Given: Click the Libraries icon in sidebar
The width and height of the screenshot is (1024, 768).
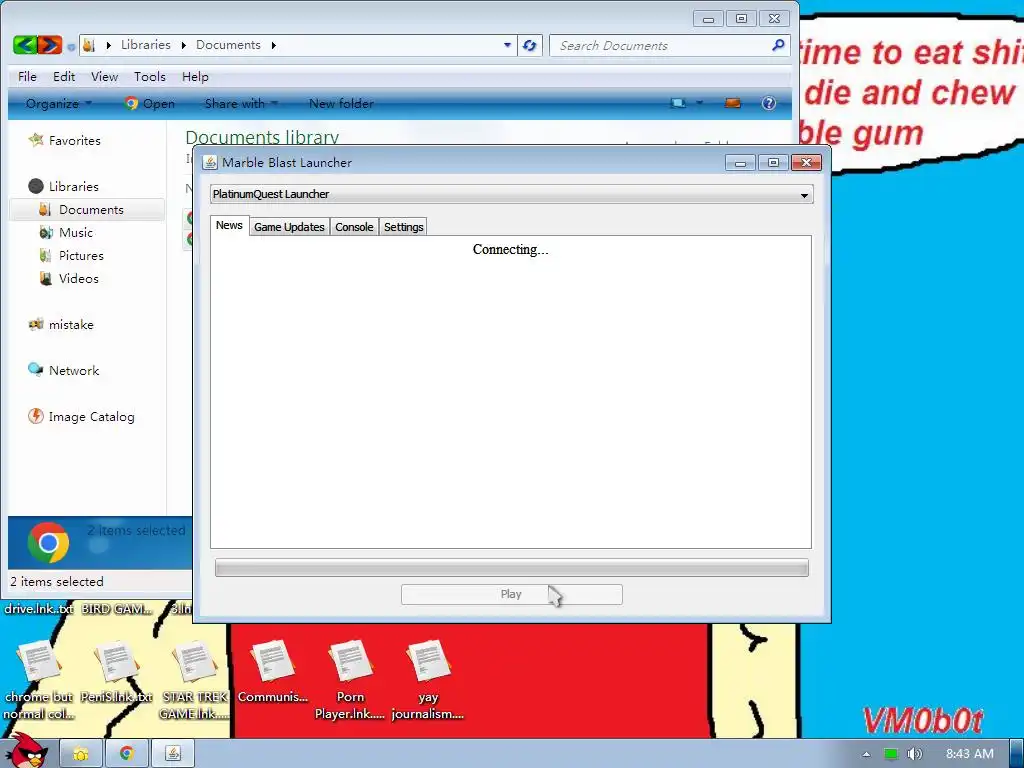Looking at the screenshot, I should (36, 186).
